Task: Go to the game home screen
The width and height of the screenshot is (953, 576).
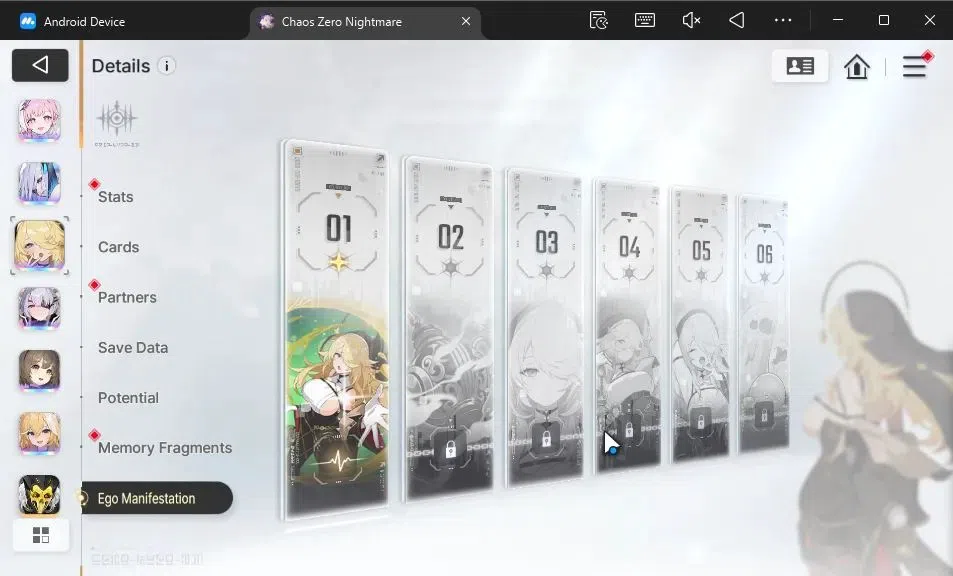Action: 857,66
